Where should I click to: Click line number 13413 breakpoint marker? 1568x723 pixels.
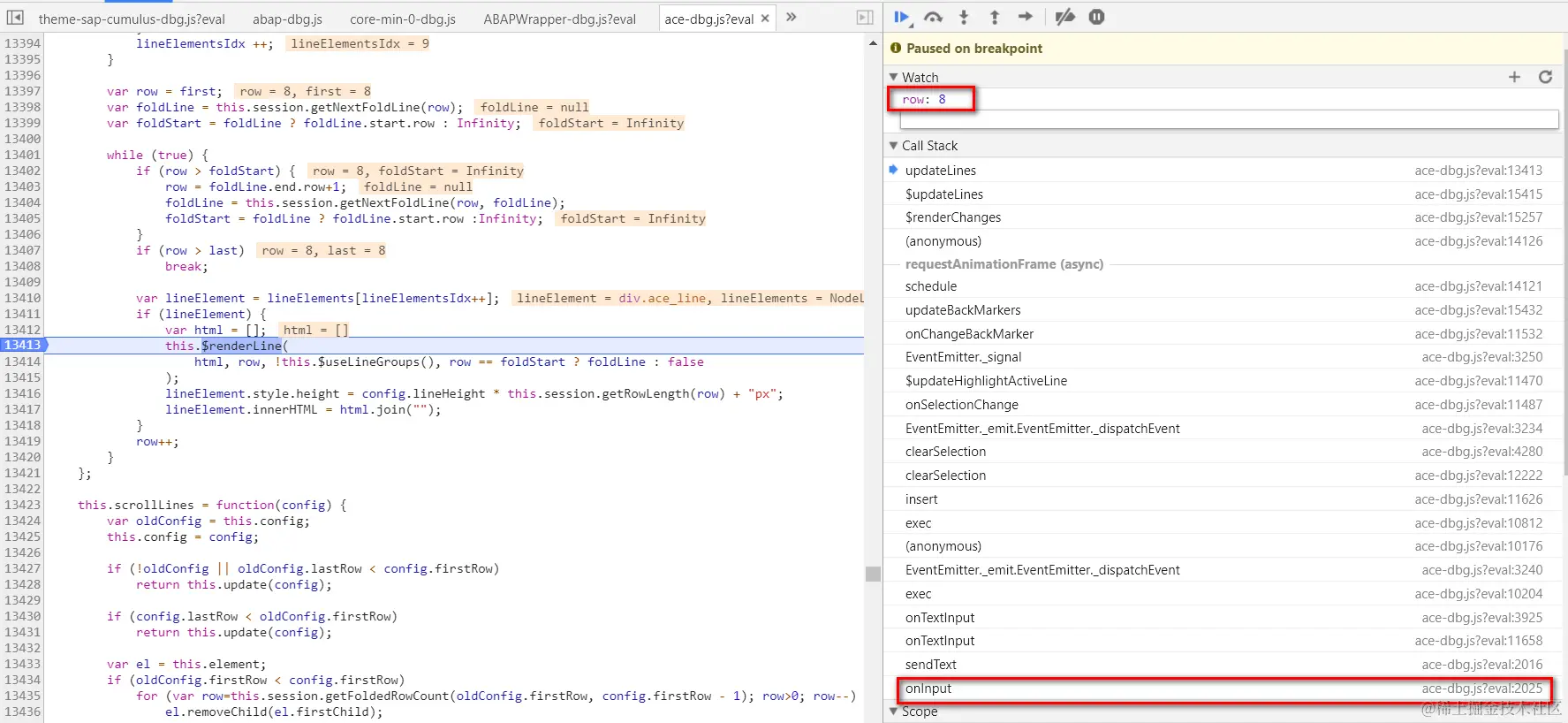coord(23,346)
